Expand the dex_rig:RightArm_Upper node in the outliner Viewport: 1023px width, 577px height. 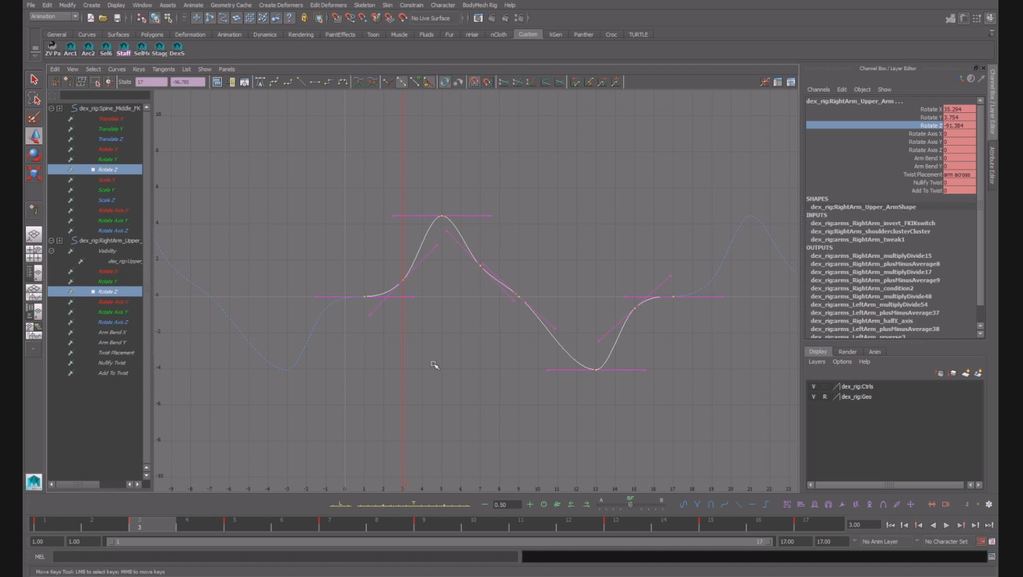tap(58, 240)
